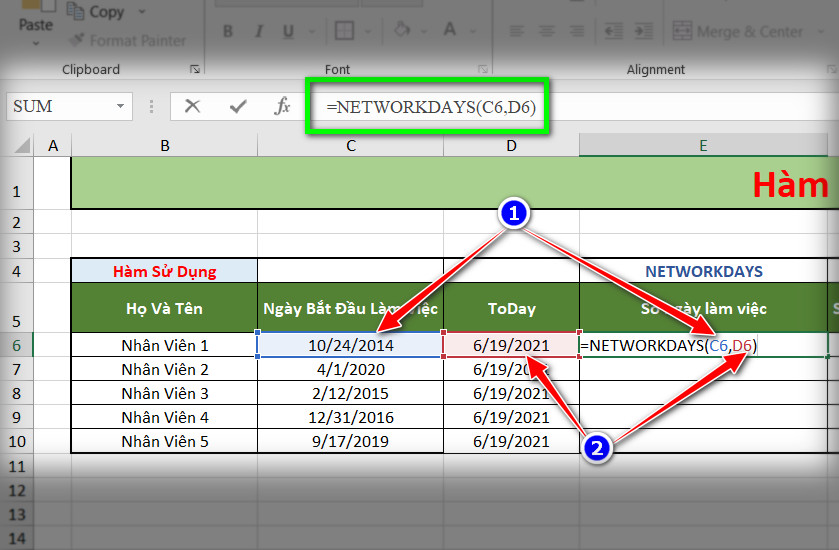Select column E header

(x=703, y=146)
